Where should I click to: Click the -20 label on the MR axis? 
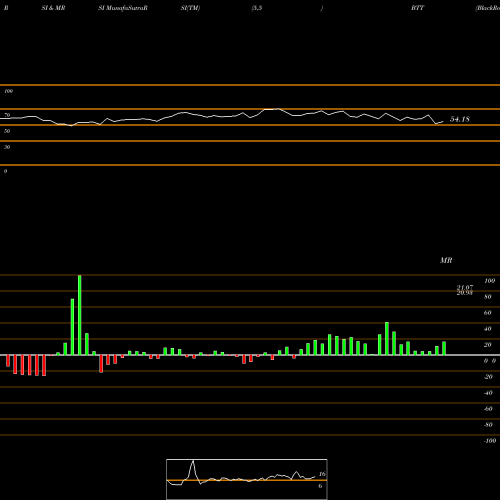click(488, 377)
